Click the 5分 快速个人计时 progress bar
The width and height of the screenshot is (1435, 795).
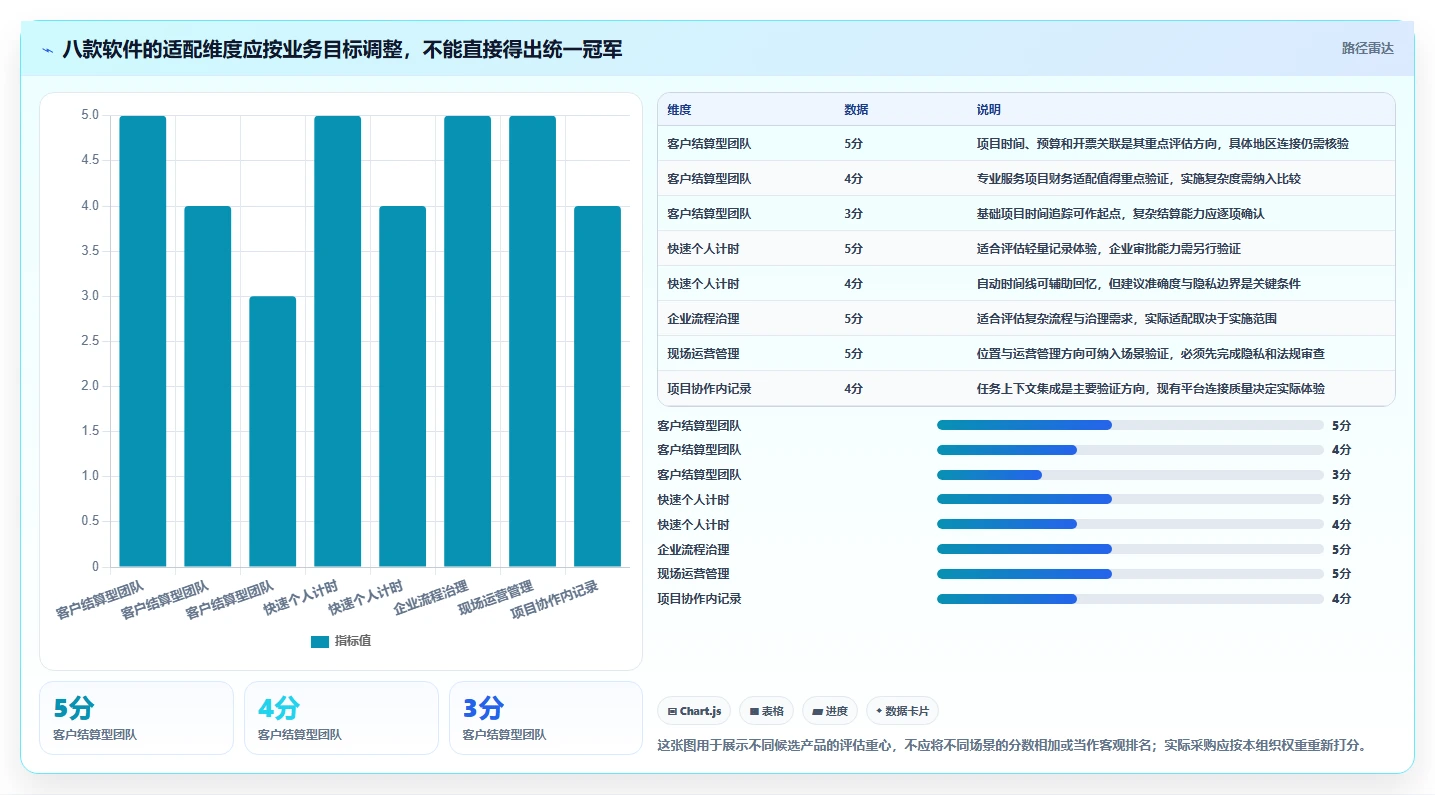1130,499
